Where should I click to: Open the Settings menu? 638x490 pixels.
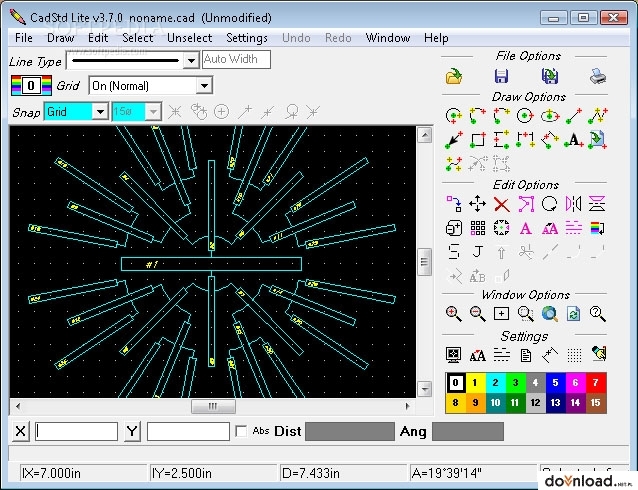point(247,38)
